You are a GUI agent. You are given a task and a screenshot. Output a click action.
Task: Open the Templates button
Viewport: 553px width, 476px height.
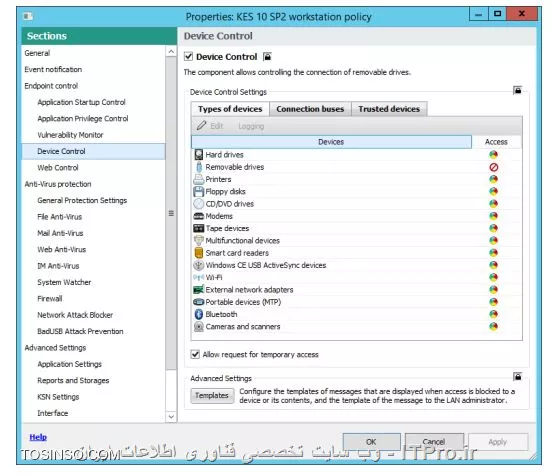tap(212, 396)
